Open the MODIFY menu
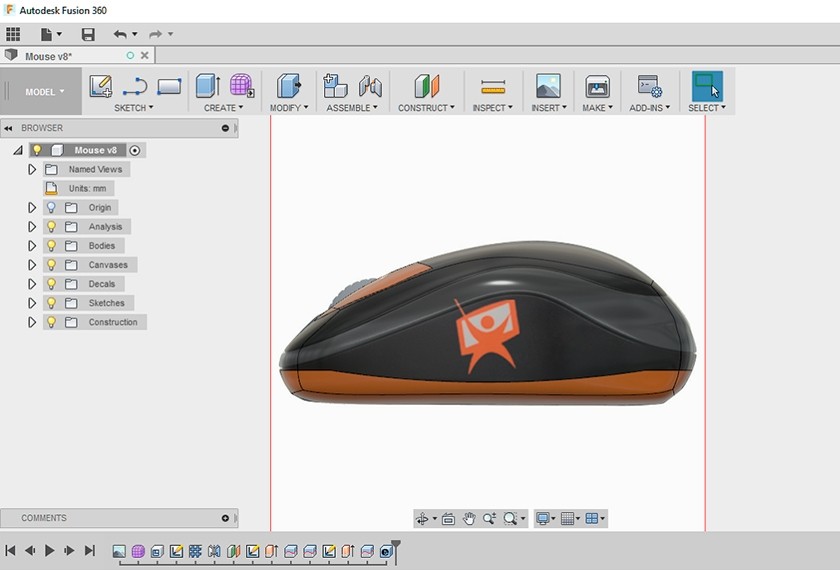Image resolution: width=840 pixels, height=570 pixels. pos(289,108)
